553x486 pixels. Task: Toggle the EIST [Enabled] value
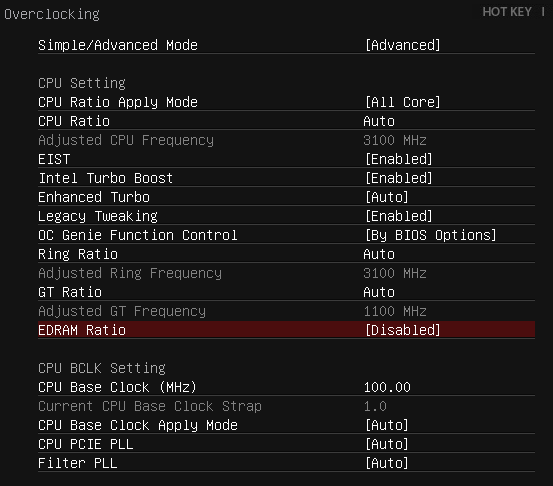click(399, 159)
